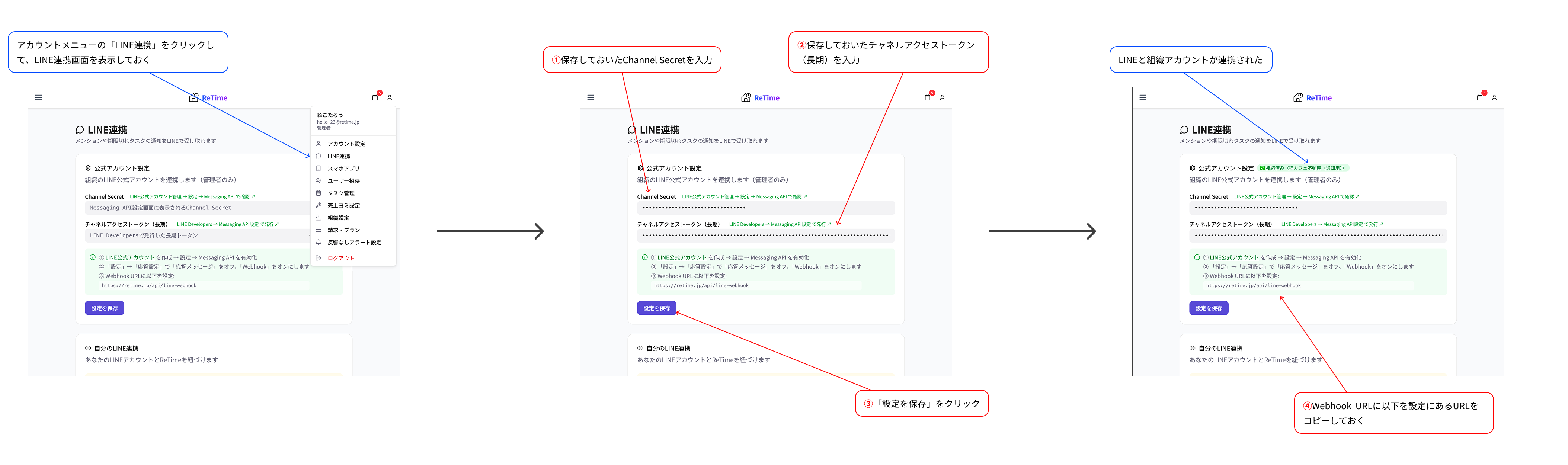Click the user account icon in the right screenshot
1568x465 pixels.
(x=1494, y=97)
